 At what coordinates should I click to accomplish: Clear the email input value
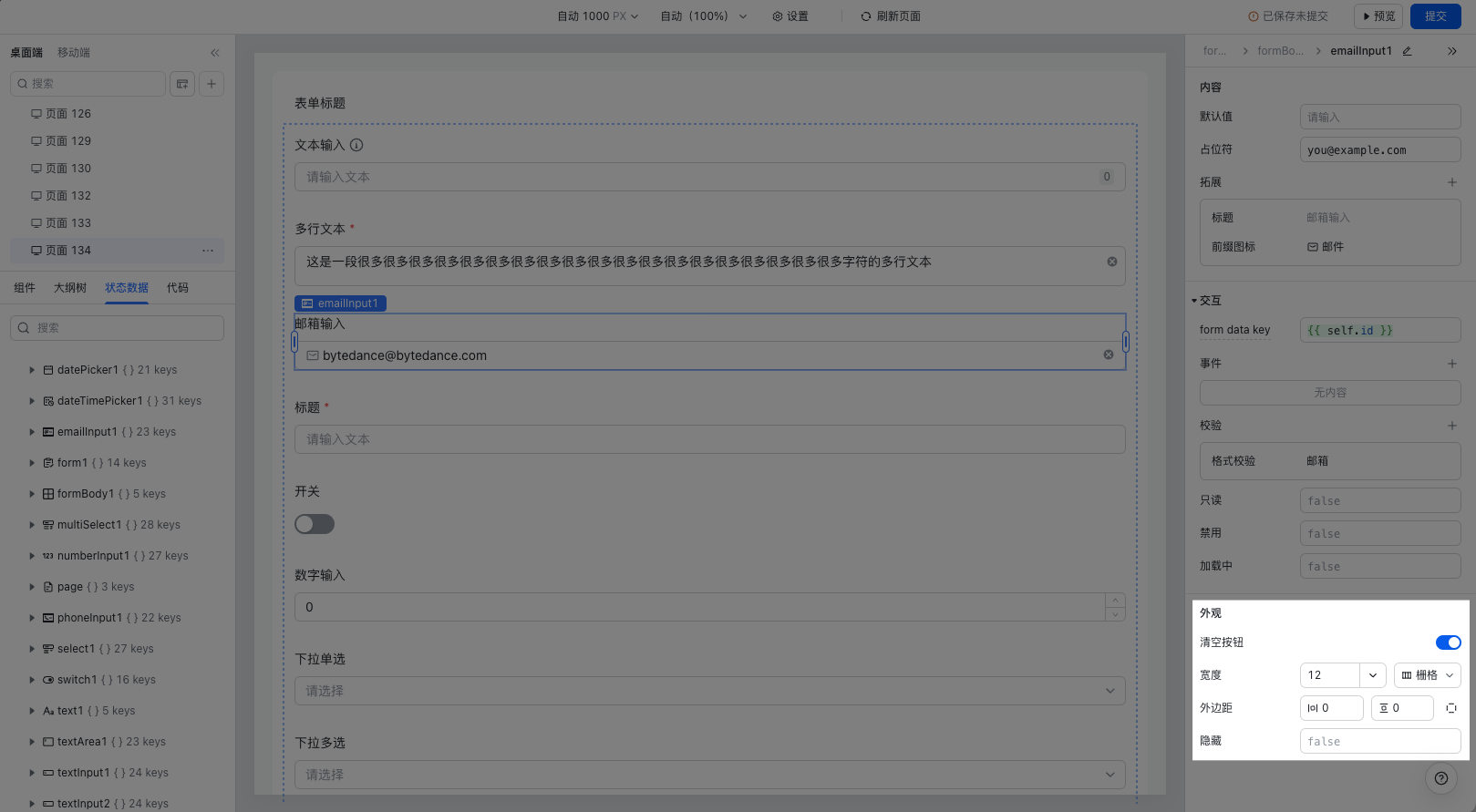1109,355
